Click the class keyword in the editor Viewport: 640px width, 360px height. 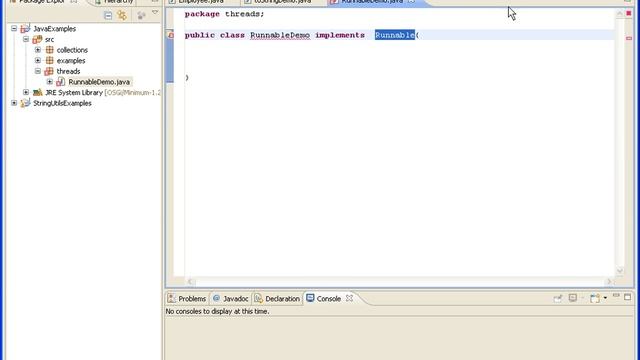tap(232, 35)
